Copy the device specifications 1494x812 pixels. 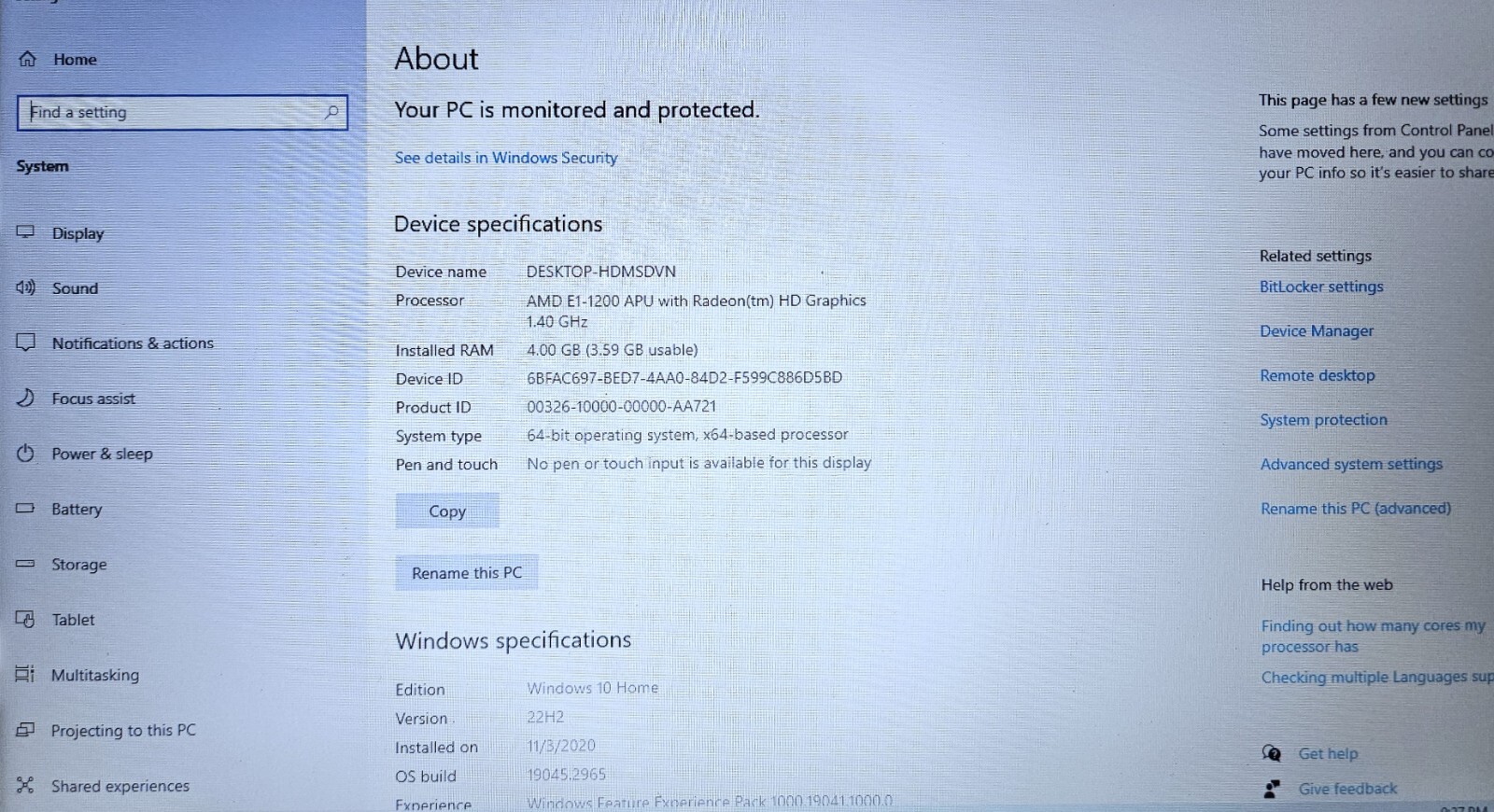(447, 511)
